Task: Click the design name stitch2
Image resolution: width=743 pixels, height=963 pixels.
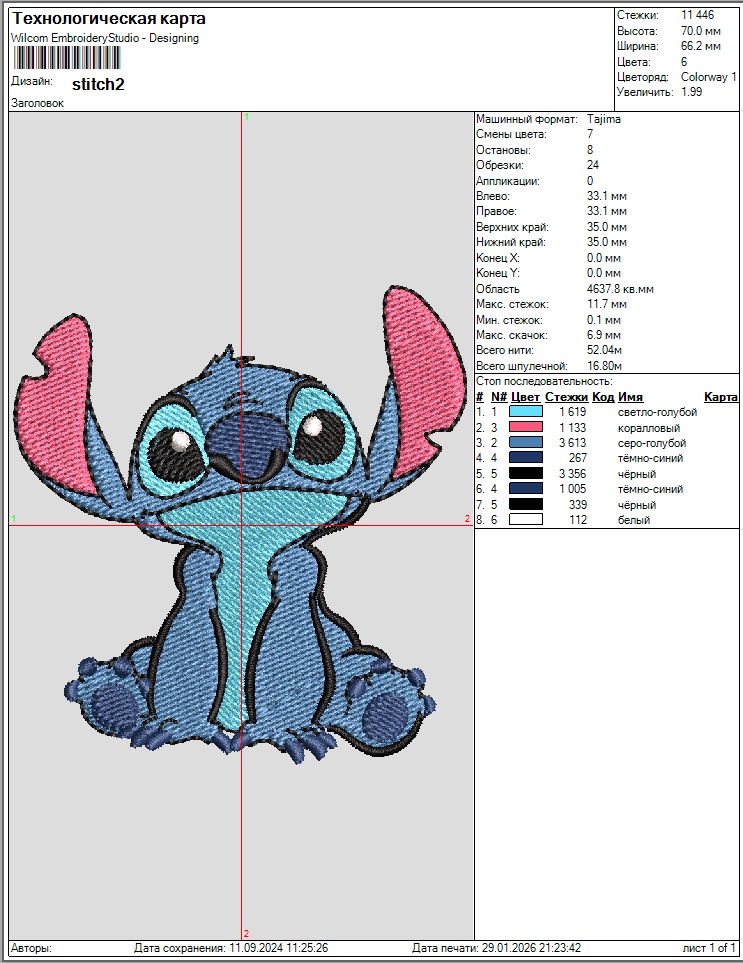Action: (98, 84)
